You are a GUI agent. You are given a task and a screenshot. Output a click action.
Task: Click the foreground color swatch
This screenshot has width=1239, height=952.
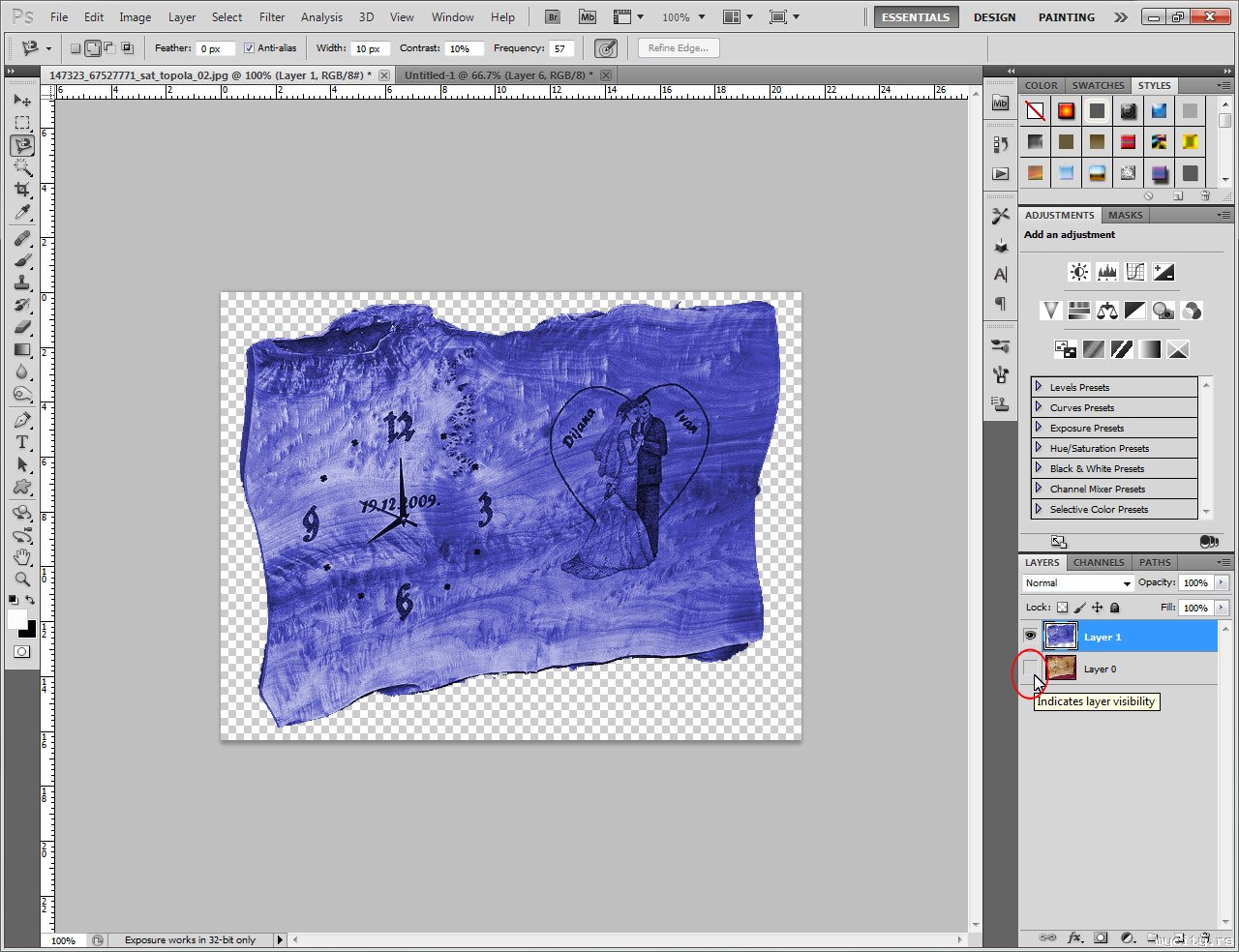pyautogui.click(x=17, y=619)
